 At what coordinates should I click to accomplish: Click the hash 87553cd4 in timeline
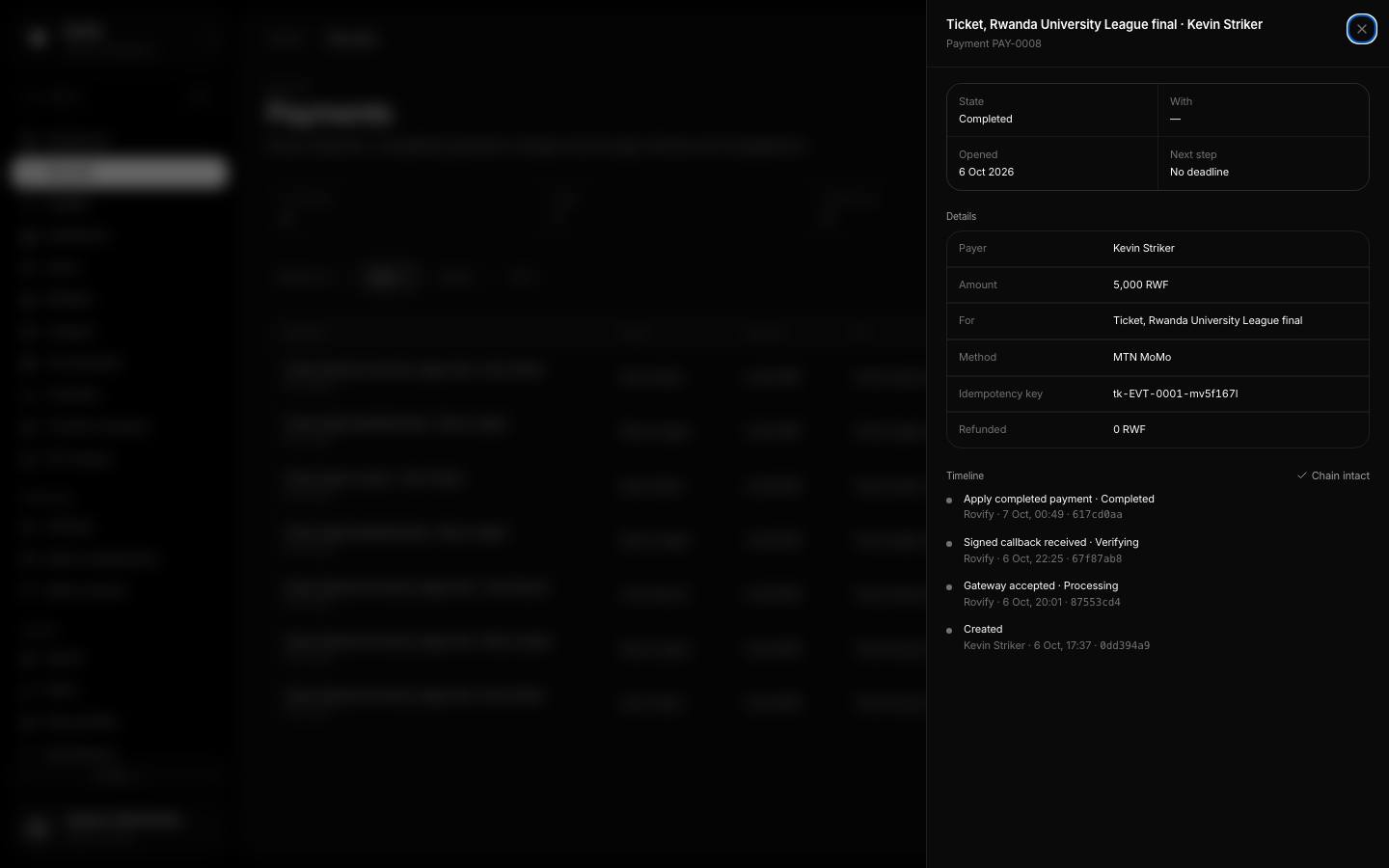1095,602
